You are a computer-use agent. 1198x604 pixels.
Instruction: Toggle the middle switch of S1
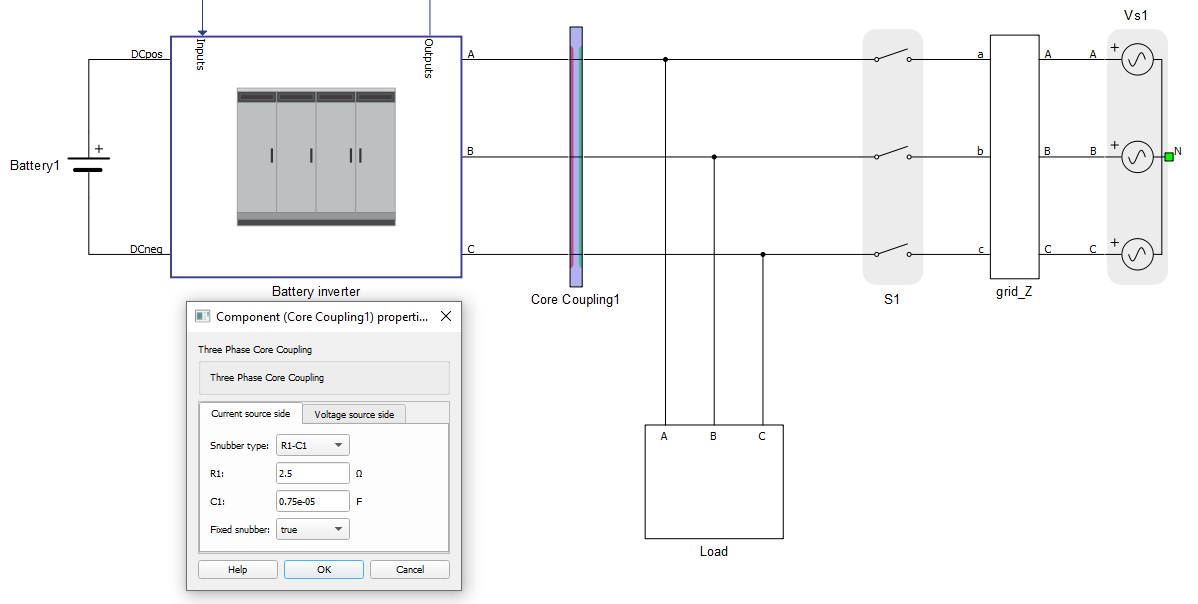click(892, 154)
